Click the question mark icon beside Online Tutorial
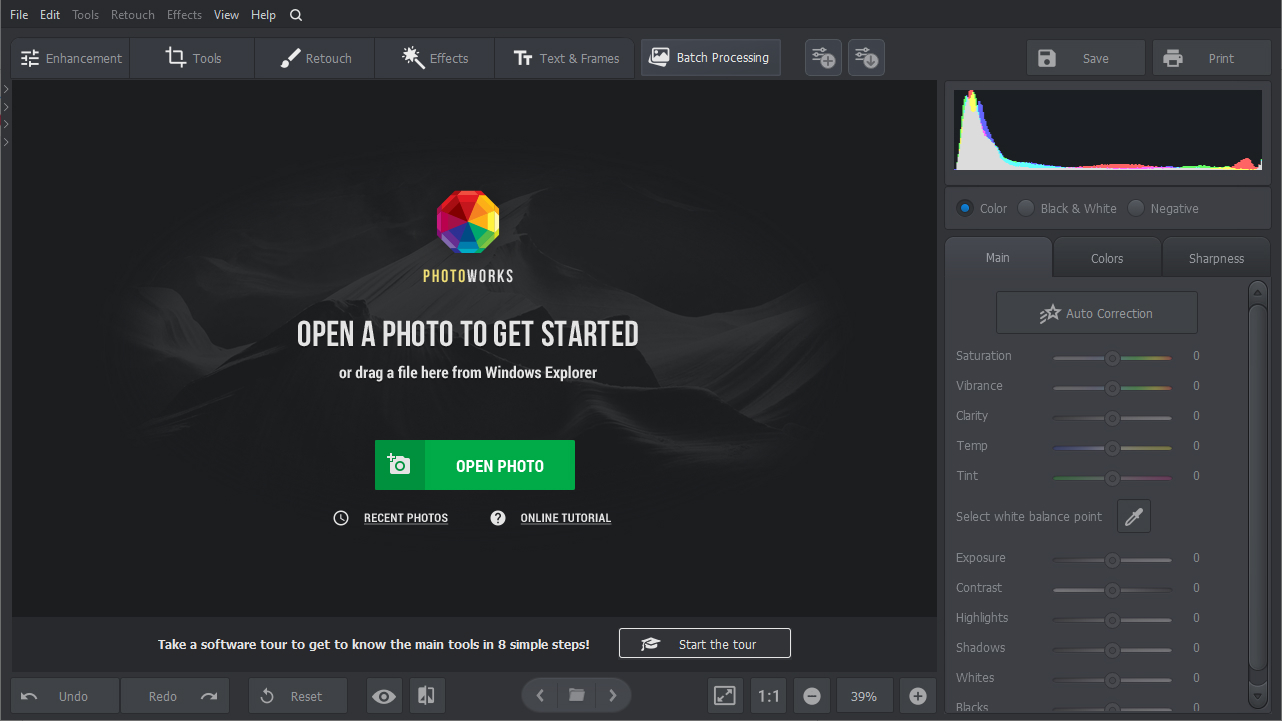The image size is (1282, 721). click(498, 518)
